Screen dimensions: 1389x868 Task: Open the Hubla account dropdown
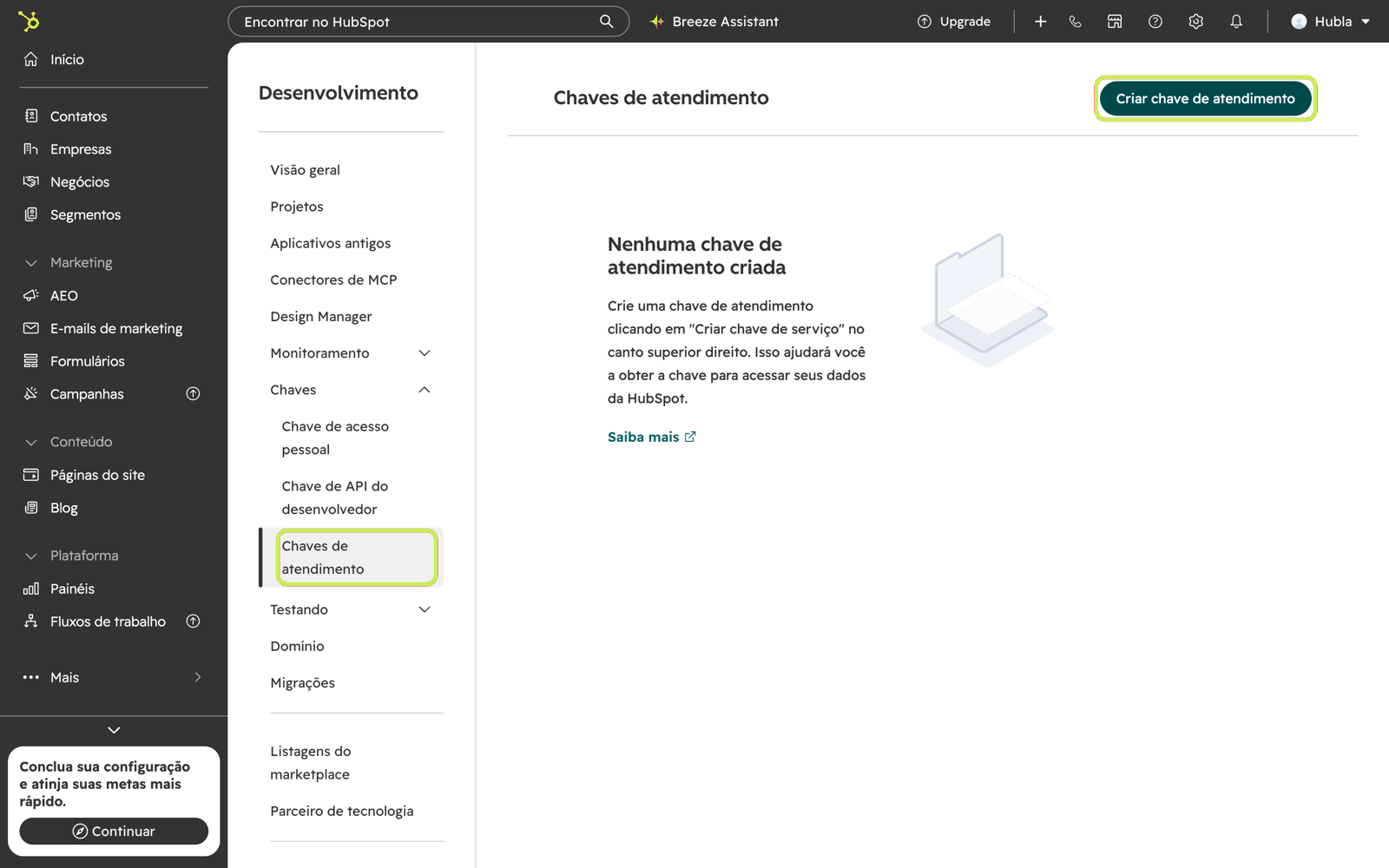pos(1330,22)
